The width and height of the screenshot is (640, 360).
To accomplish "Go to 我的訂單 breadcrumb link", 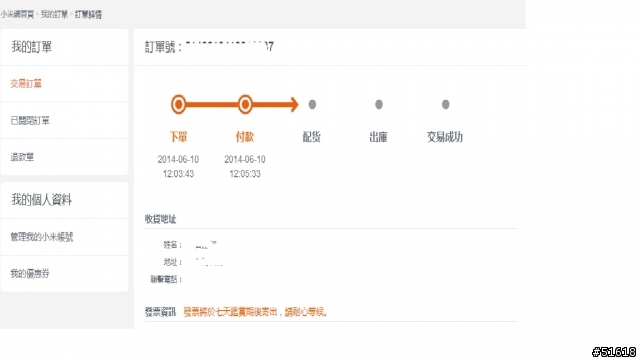I will 54,15.
